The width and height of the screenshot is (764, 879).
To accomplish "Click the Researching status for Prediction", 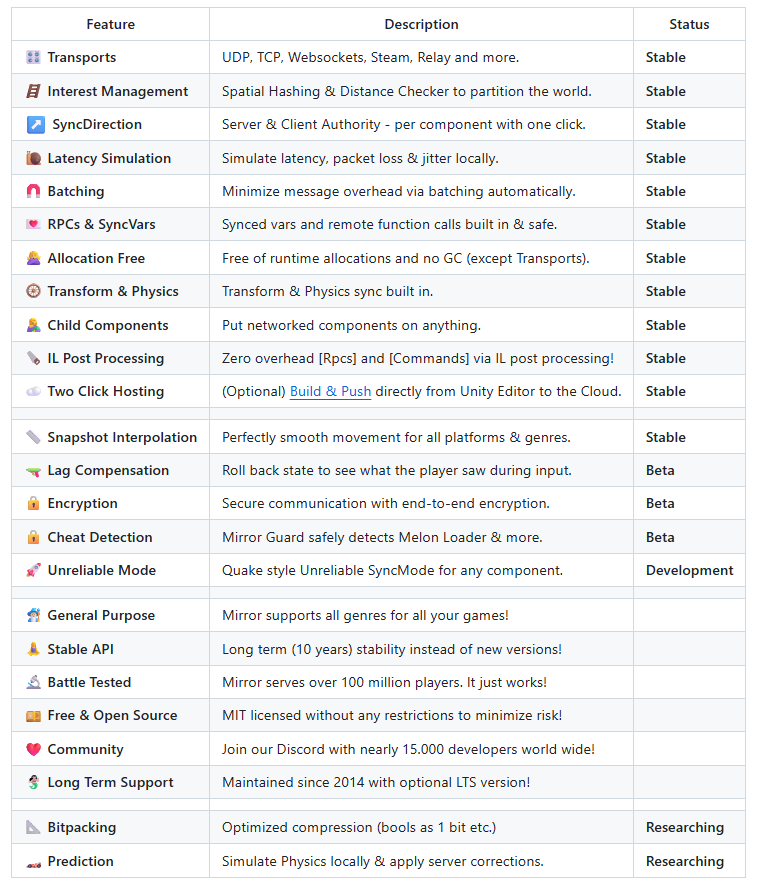I will tap(684, 861).
